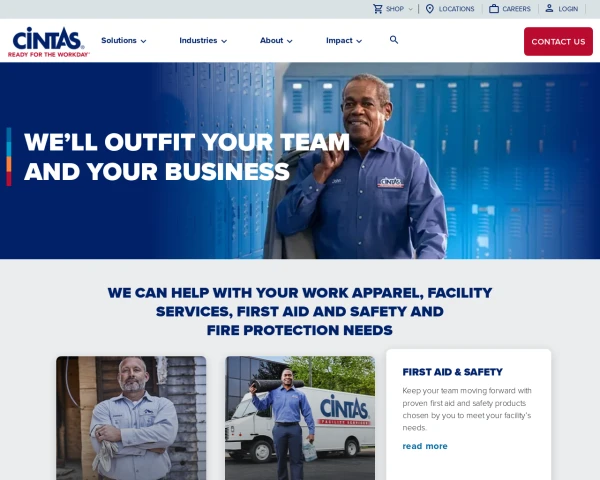This screenshot has height=480, width=600.
Task: Click the First Aid & Safety heading
Action: [452, 372]
